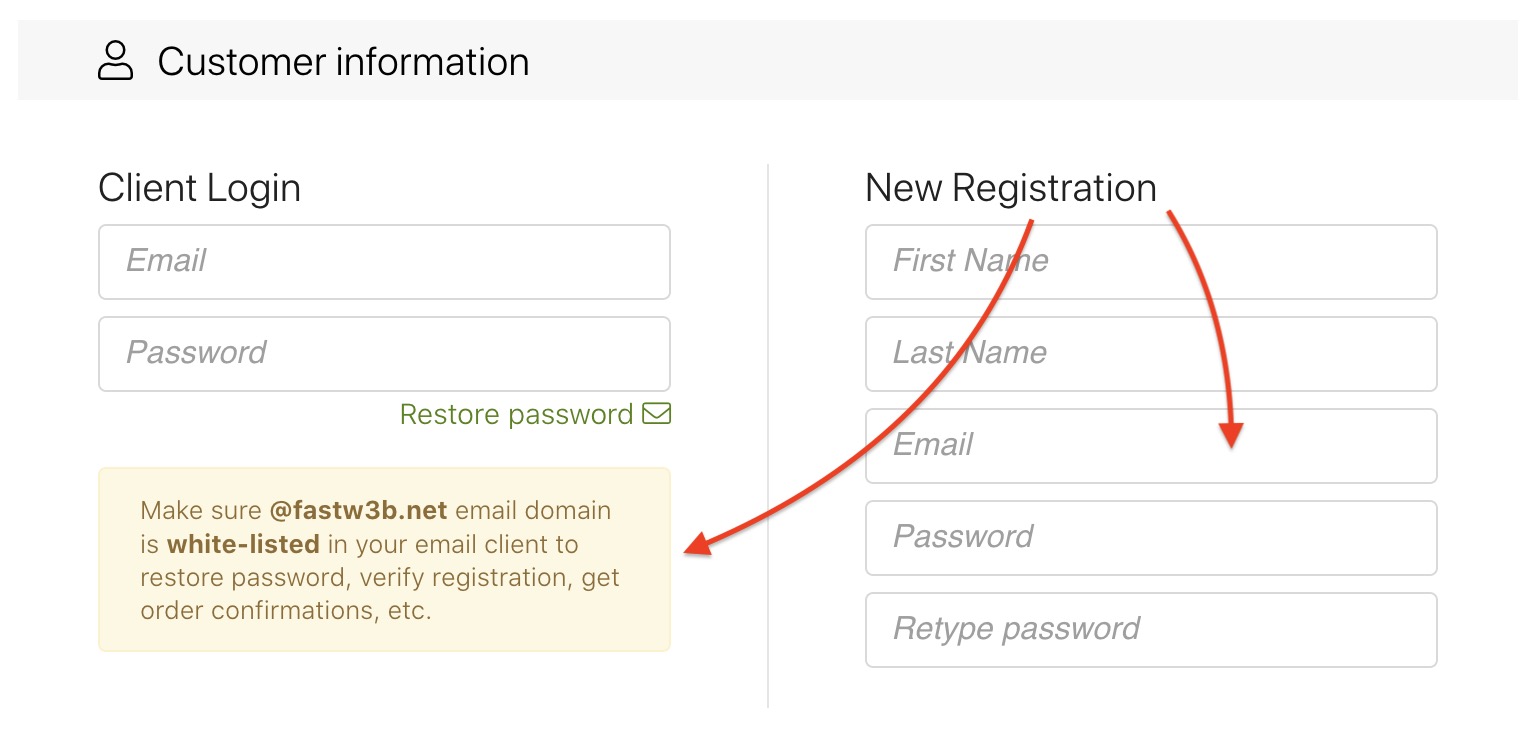Click the 'order confirmations, etc.' notice line
The width and height of the screenshot is (1534, 738).
286,611
